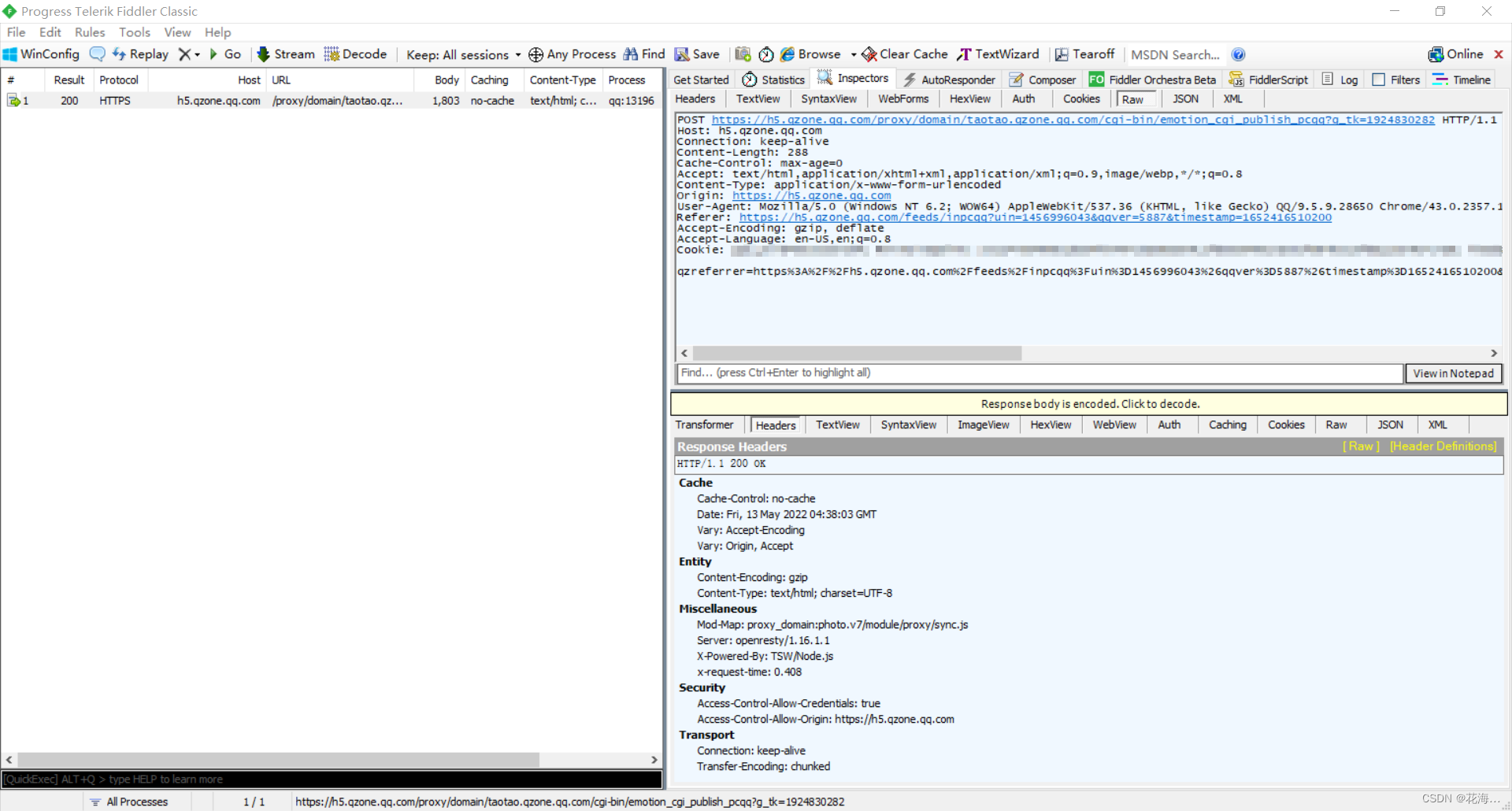Click the [Header Definitions] link
1512x811 pixels.
click(1443, 446)
